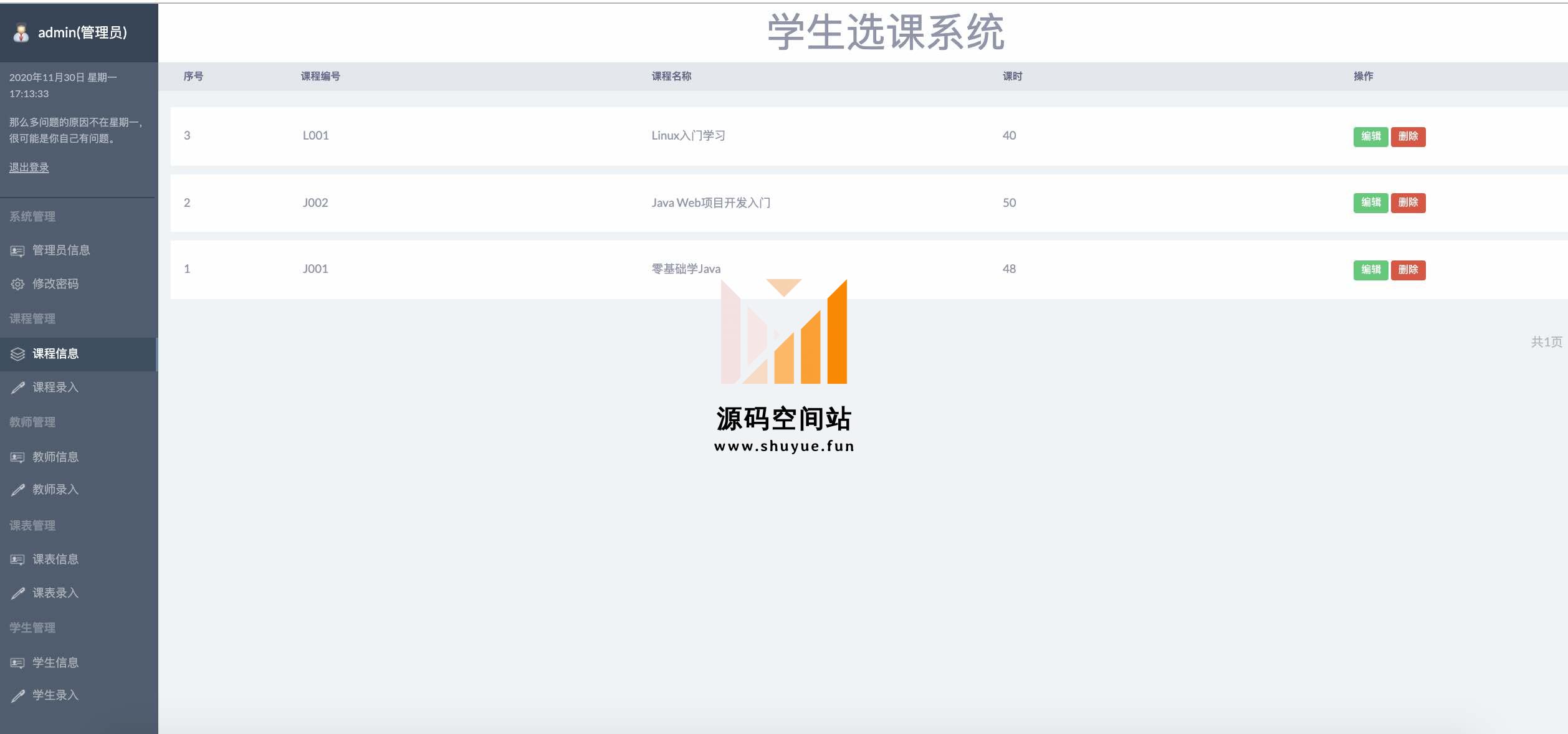Go to 教师录入 page

click(x=79, y=490)
